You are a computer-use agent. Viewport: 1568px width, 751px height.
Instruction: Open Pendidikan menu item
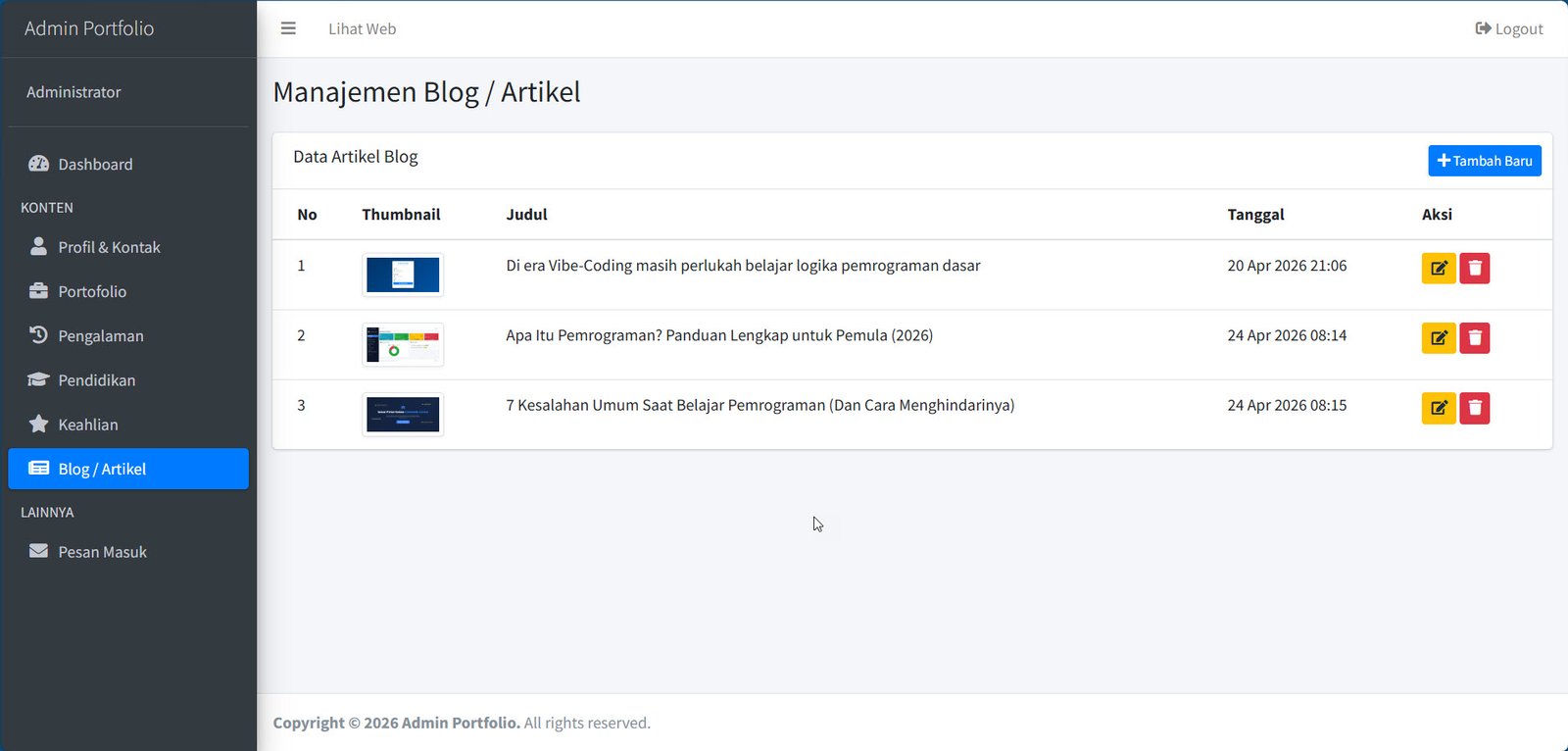pos(128,379)
